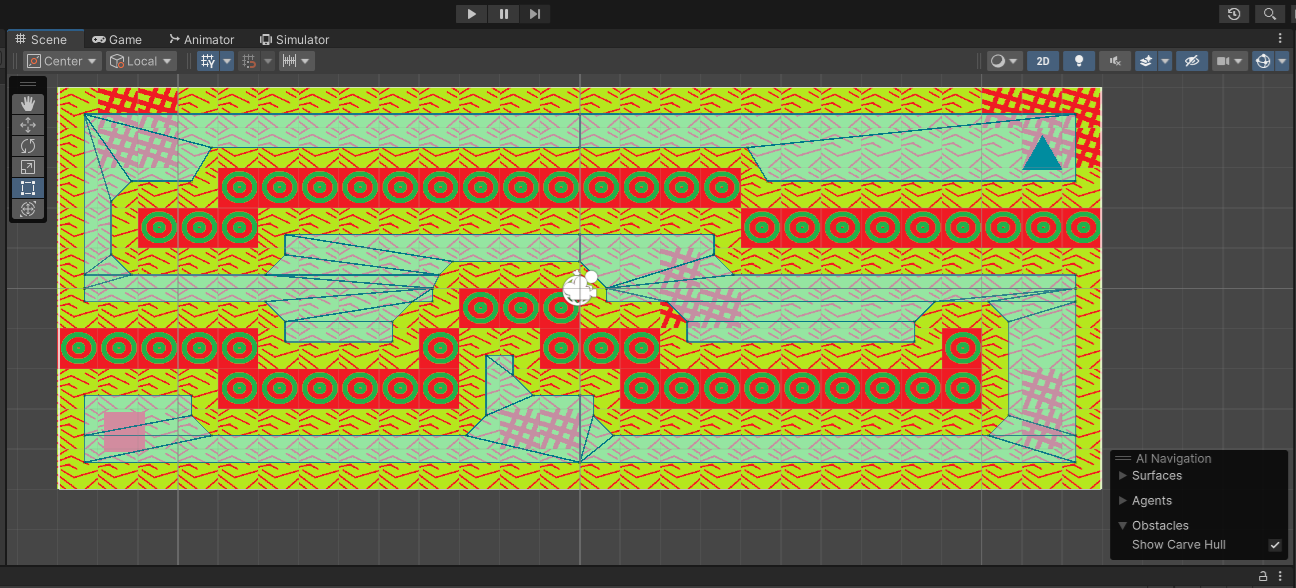The image size is (1296, 588).
Task: Click the Step frame button
Action: click(535, 14)
